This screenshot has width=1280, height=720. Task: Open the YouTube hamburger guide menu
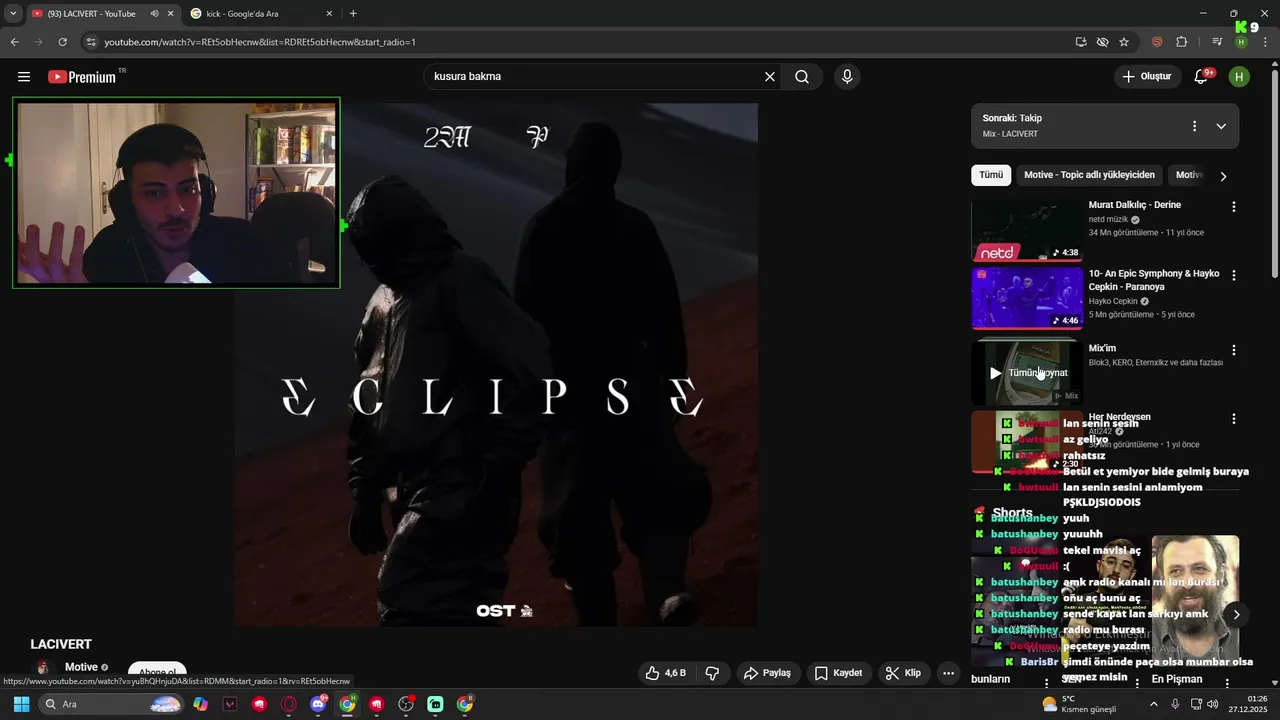coord(24,77)
